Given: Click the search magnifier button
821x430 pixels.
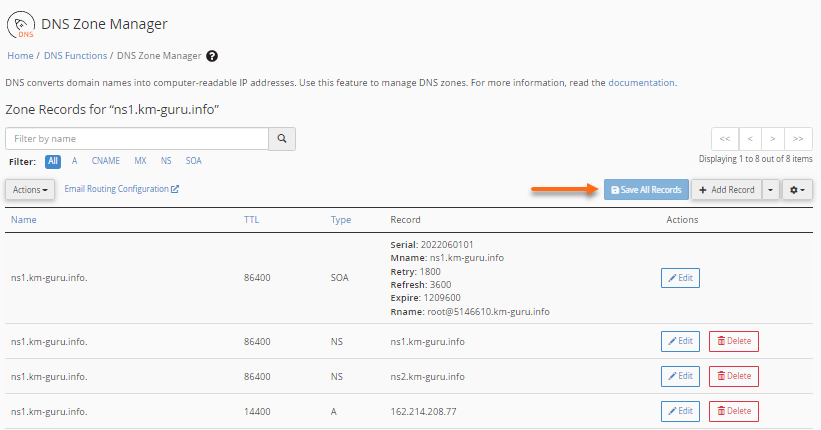Looking at the screenshot, I should coord(282,139).
